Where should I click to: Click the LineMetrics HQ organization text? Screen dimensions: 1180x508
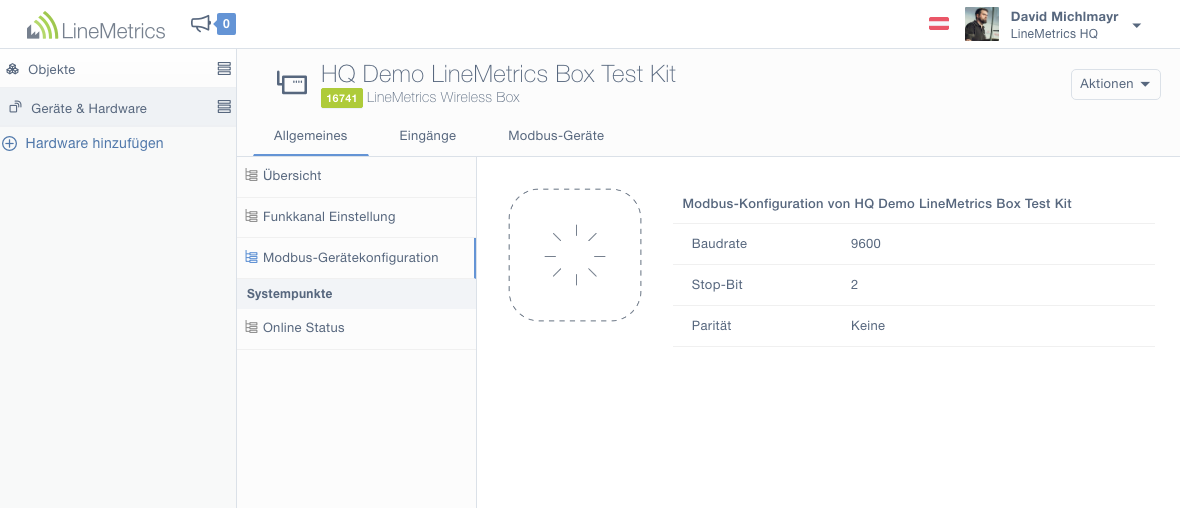click(x=1054, y=34)
